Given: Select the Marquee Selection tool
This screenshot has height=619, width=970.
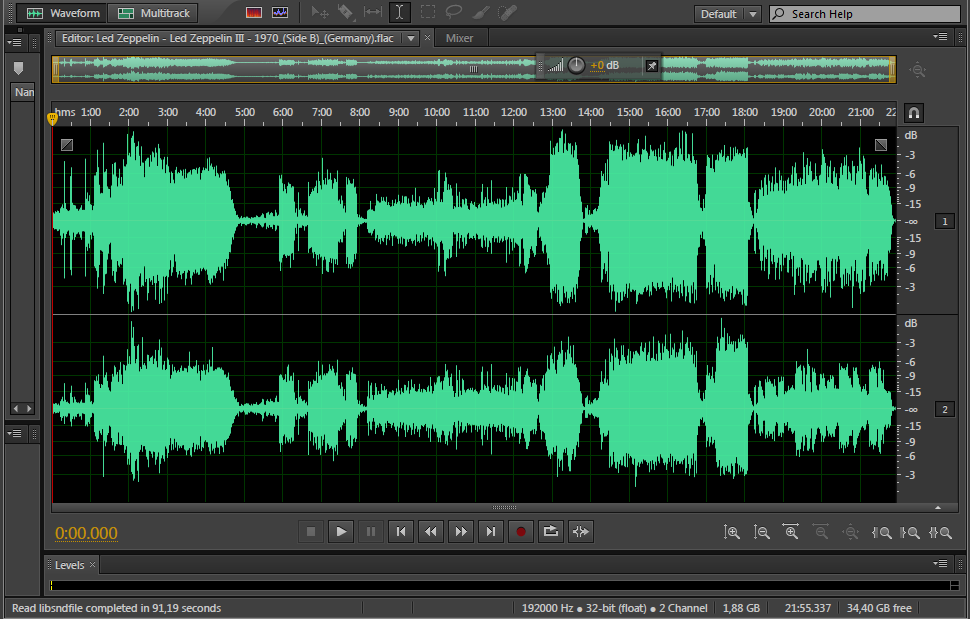Looking at the screenshot, I should point(427,12).
